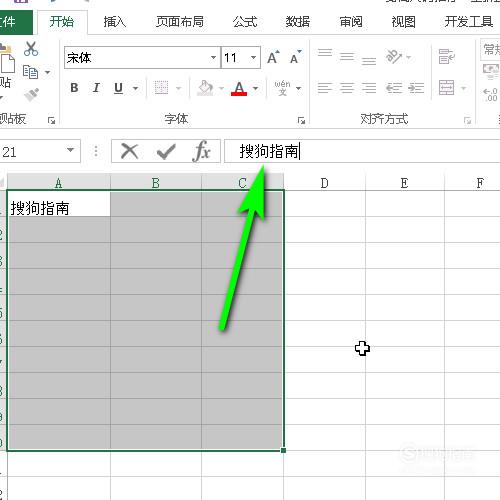Click the Copy icon

[x=30, y=72]
